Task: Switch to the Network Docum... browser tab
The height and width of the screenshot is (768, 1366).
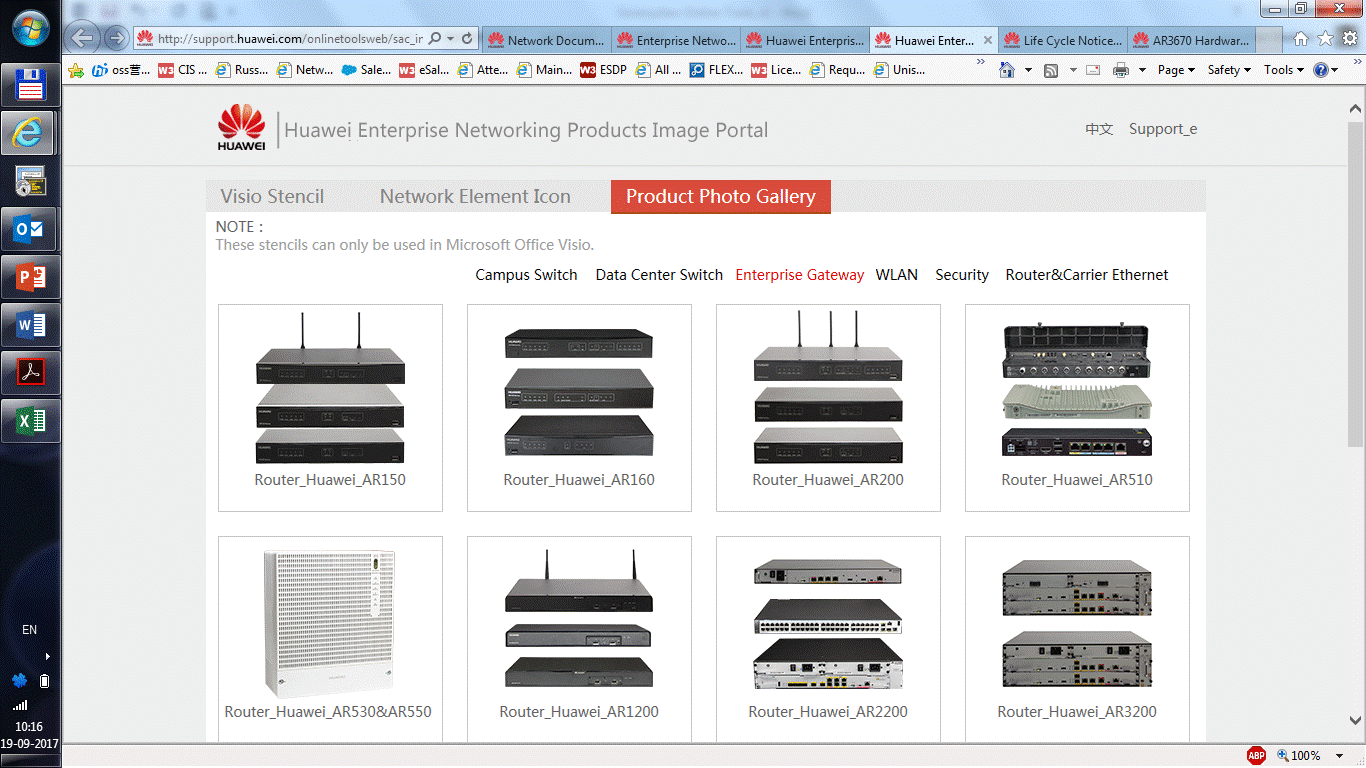Action: 546,40
